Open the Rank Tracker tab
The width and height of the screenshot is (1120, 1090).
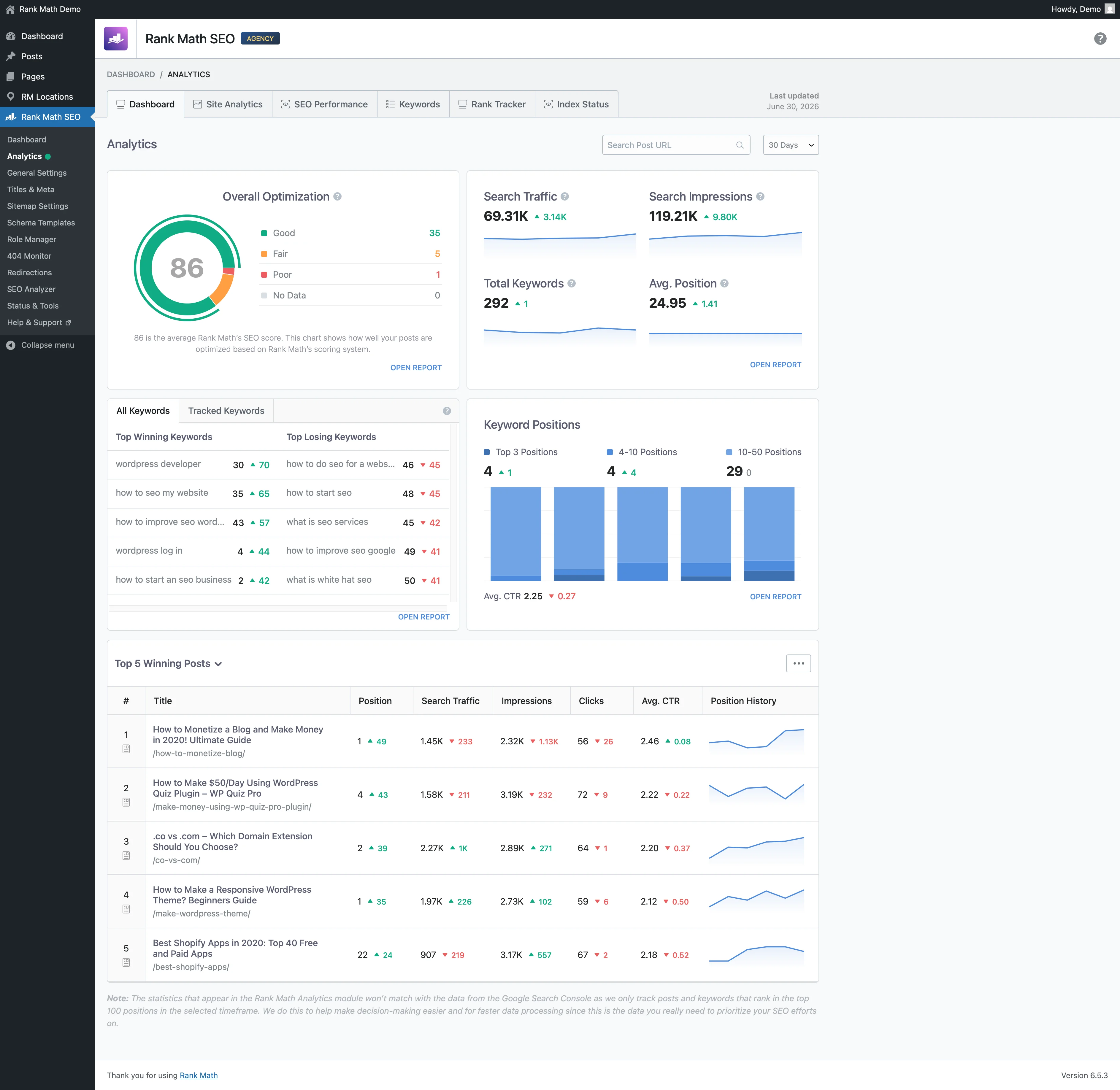coord(492,104)
